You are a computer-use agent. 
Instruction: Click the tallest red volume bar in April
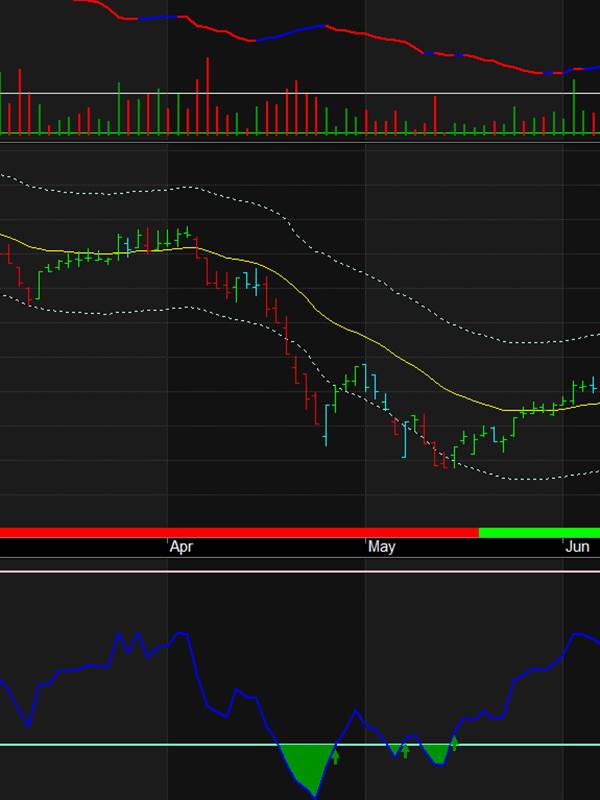(208, 96)
